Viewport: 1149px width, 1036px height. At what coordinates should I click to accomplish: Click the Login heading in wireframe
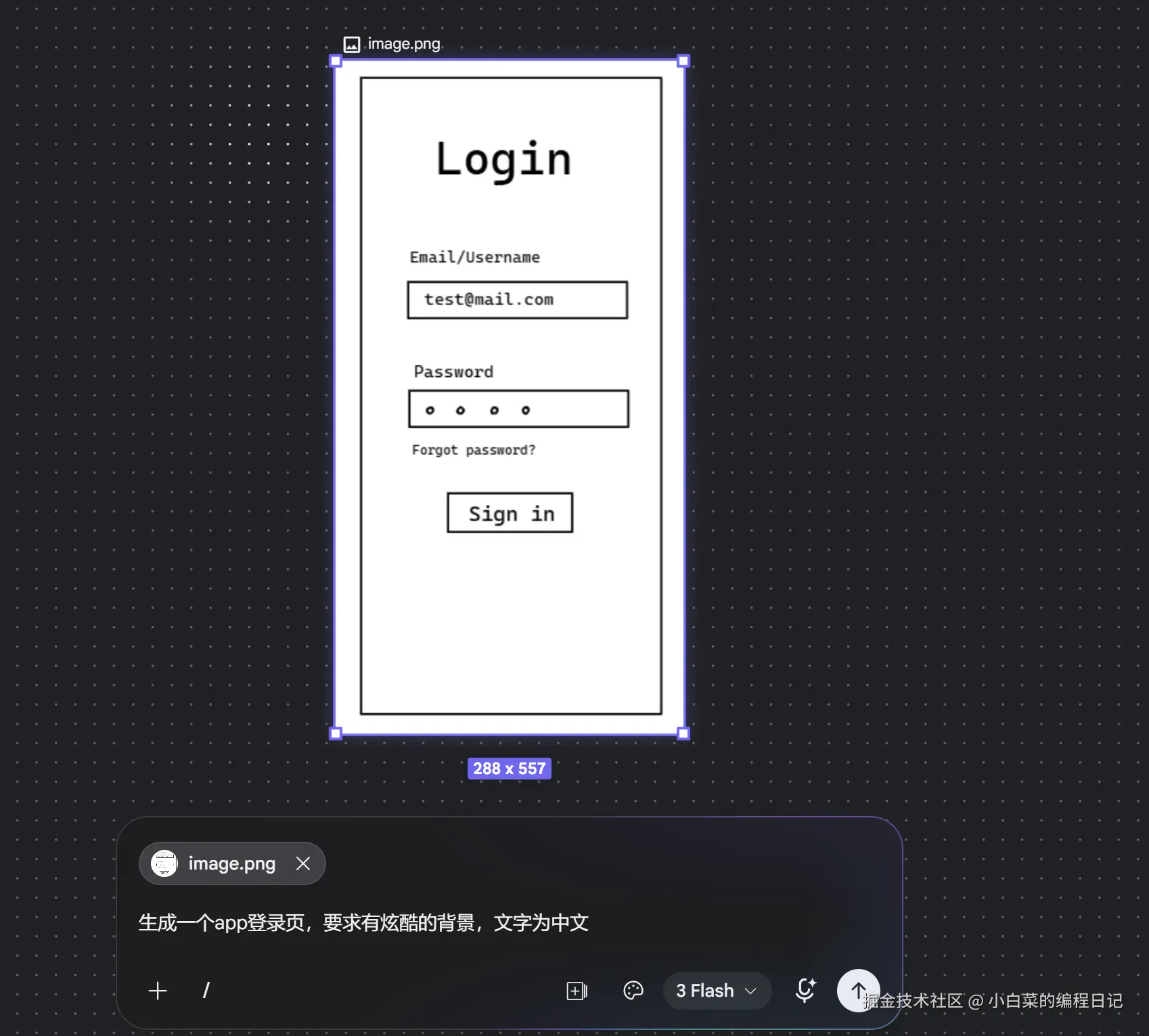[504, 160]
